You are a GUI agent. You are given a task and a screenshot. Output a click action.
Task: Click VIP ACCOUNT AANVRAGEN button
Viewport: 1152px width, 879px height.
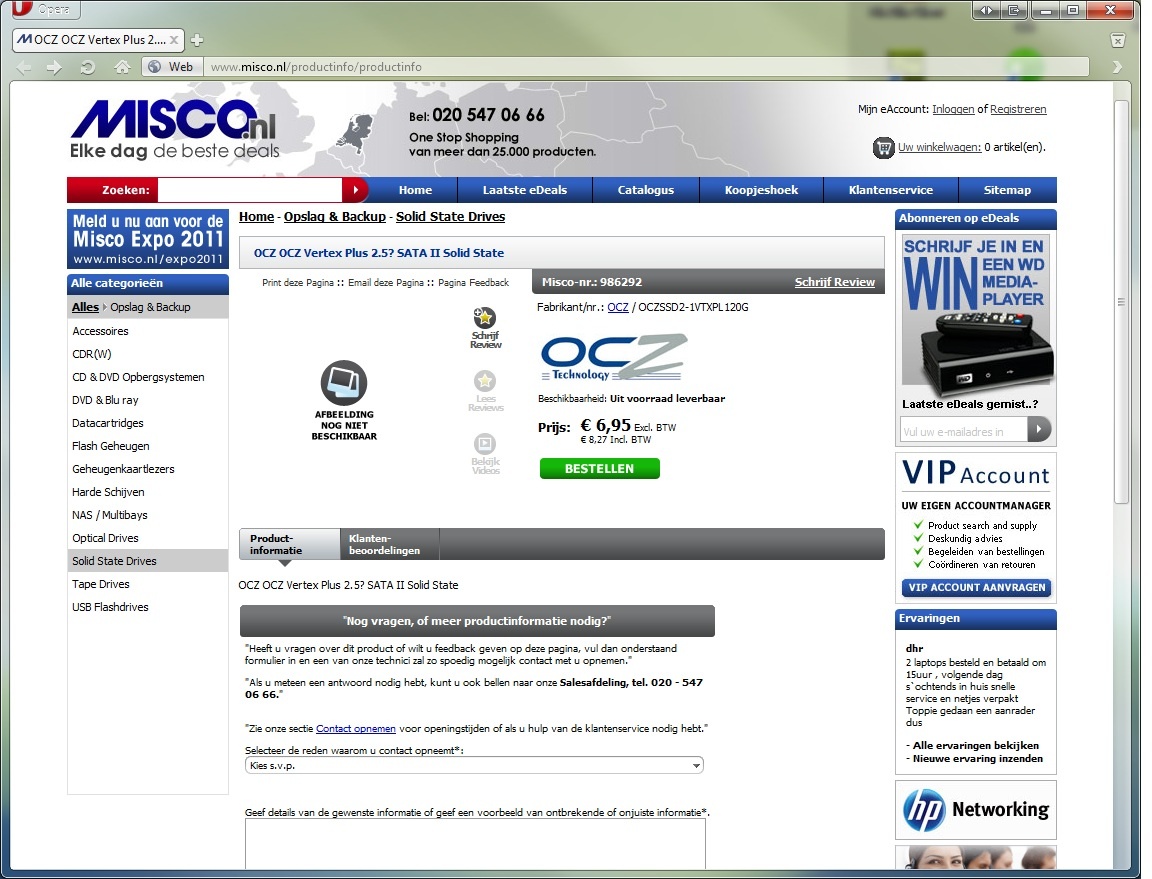tap(976, 588)
